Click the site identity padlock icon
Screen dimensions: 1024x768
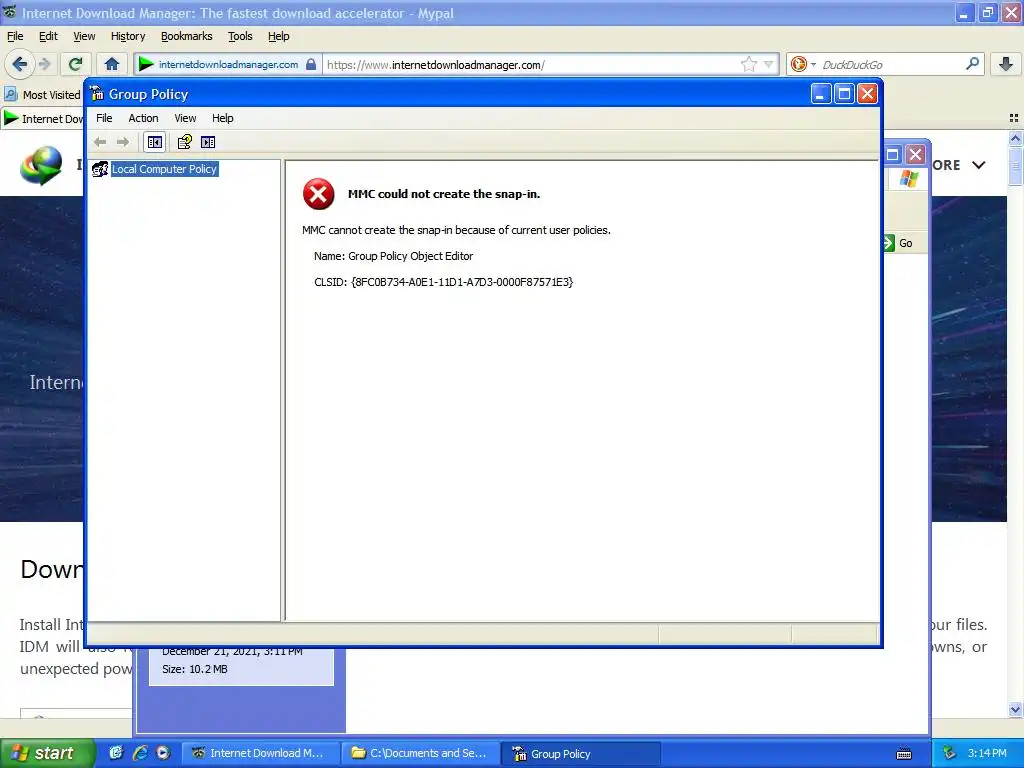point(311,65)
